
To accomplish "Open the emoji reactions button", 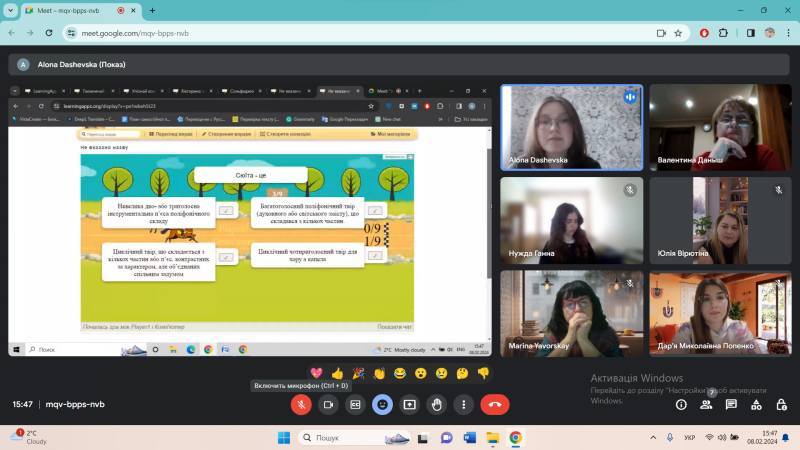I will click(x=382, y=405).
